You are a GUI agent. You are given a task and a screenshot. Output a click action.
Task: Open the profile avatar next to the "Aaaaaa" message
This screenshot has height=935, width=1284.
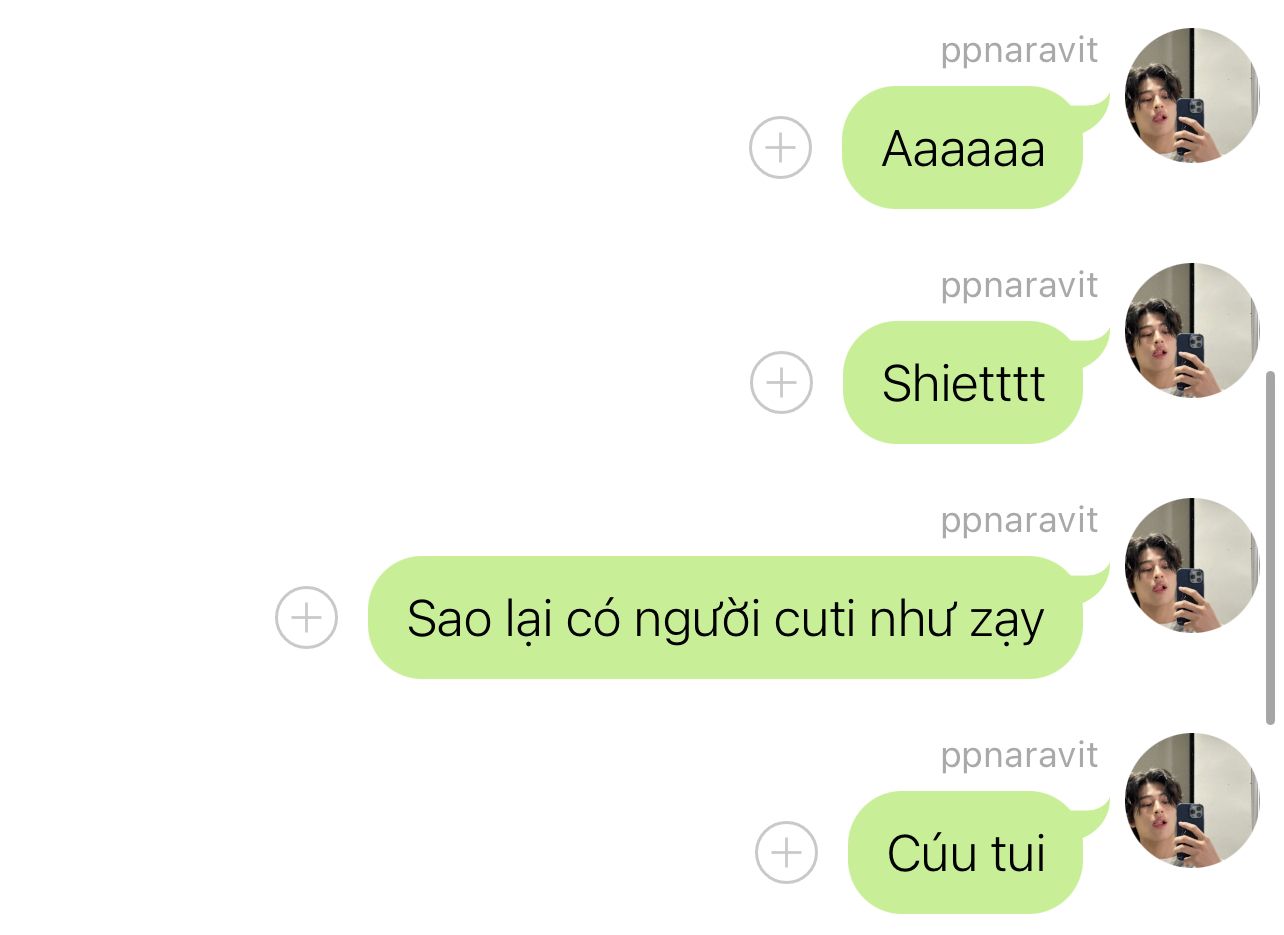pyautogui.click(x=1192, y=95)
